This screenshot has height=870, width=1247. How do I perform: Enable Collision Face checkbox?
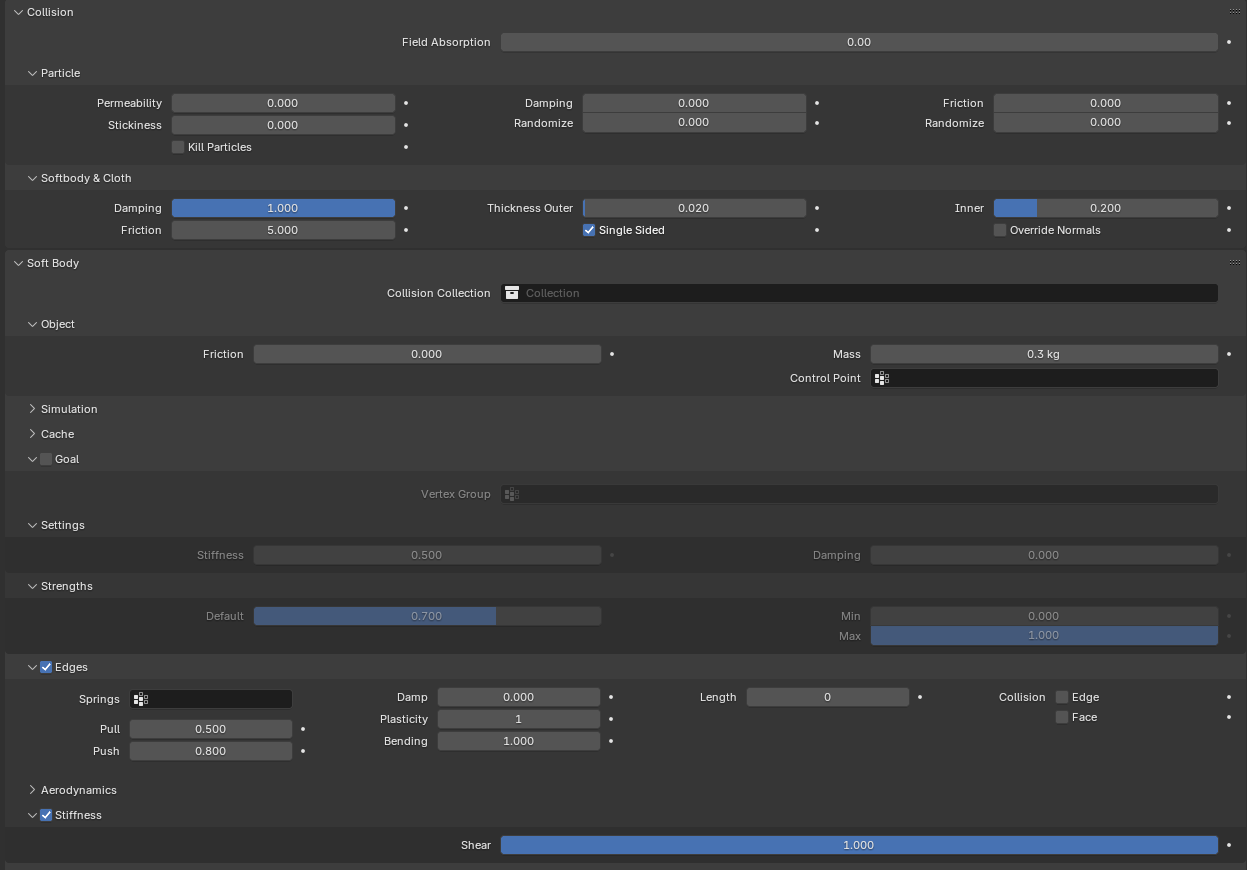1062,717
